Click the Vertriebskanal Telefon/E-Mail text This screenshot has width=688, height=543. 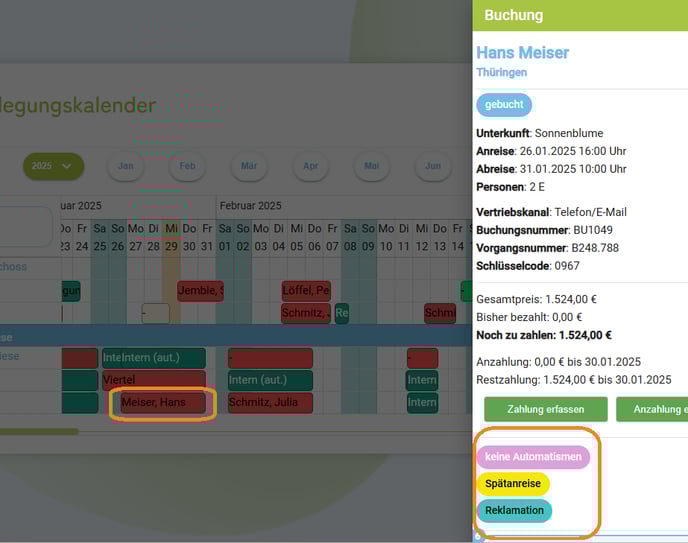[x=552, y=212]
